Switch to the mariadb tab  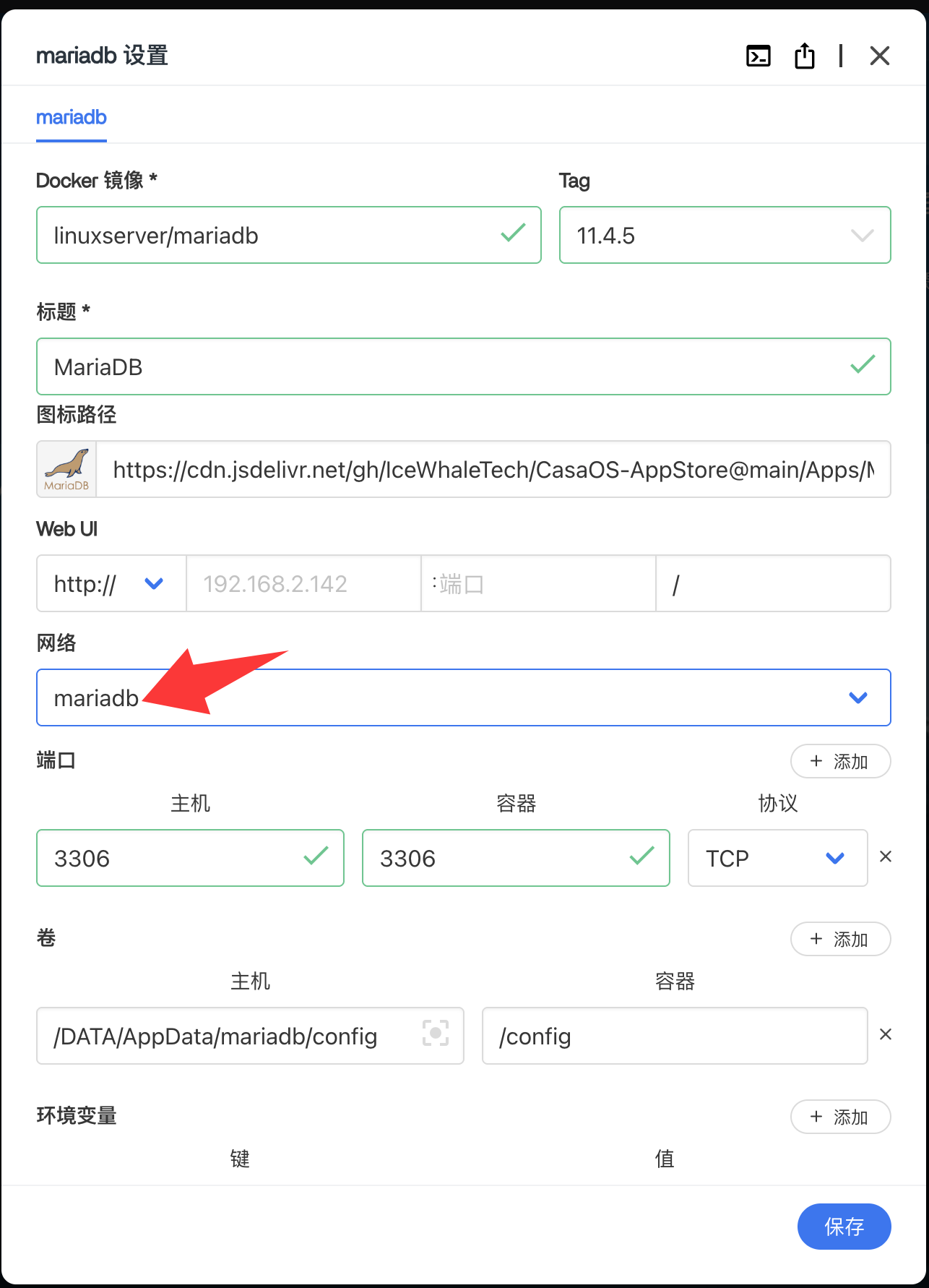pyautogui.click(x=72, y=118)
